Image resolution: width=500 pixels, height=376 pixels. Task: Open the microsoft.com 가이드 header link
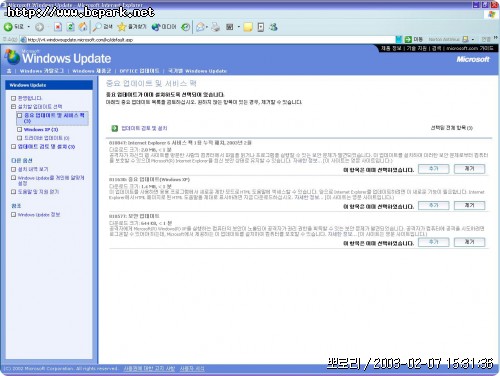469,48
